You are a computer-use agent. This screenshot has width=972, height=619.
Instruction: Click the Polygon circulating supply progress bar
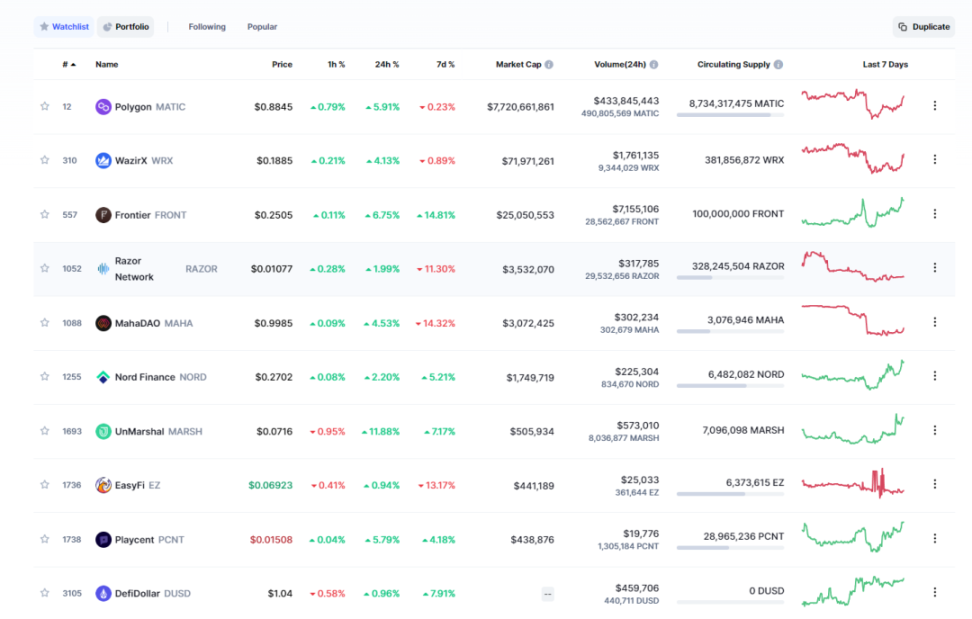pos(730,115)
